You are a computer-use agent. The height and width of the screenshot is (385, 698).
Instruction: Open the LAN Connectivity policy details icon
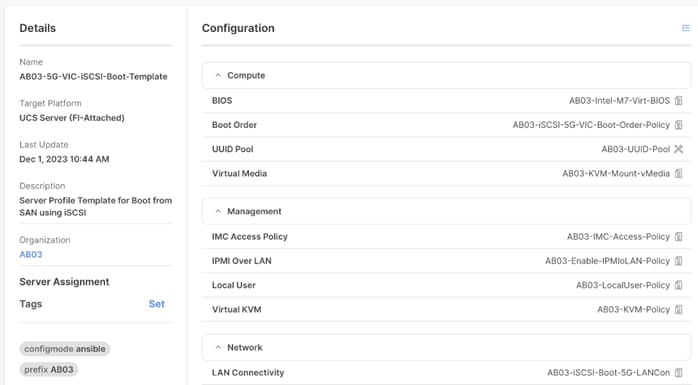pos(678,373)
